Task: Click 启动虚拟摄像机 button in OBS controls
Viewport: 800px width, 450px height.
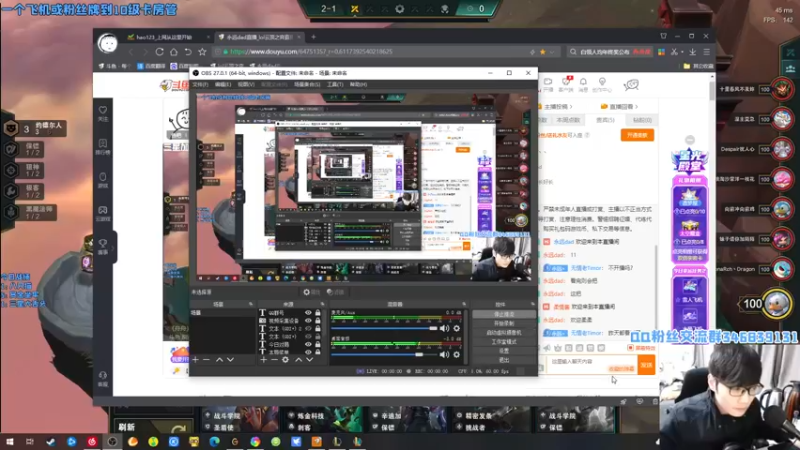Action: tap(504, 333)
